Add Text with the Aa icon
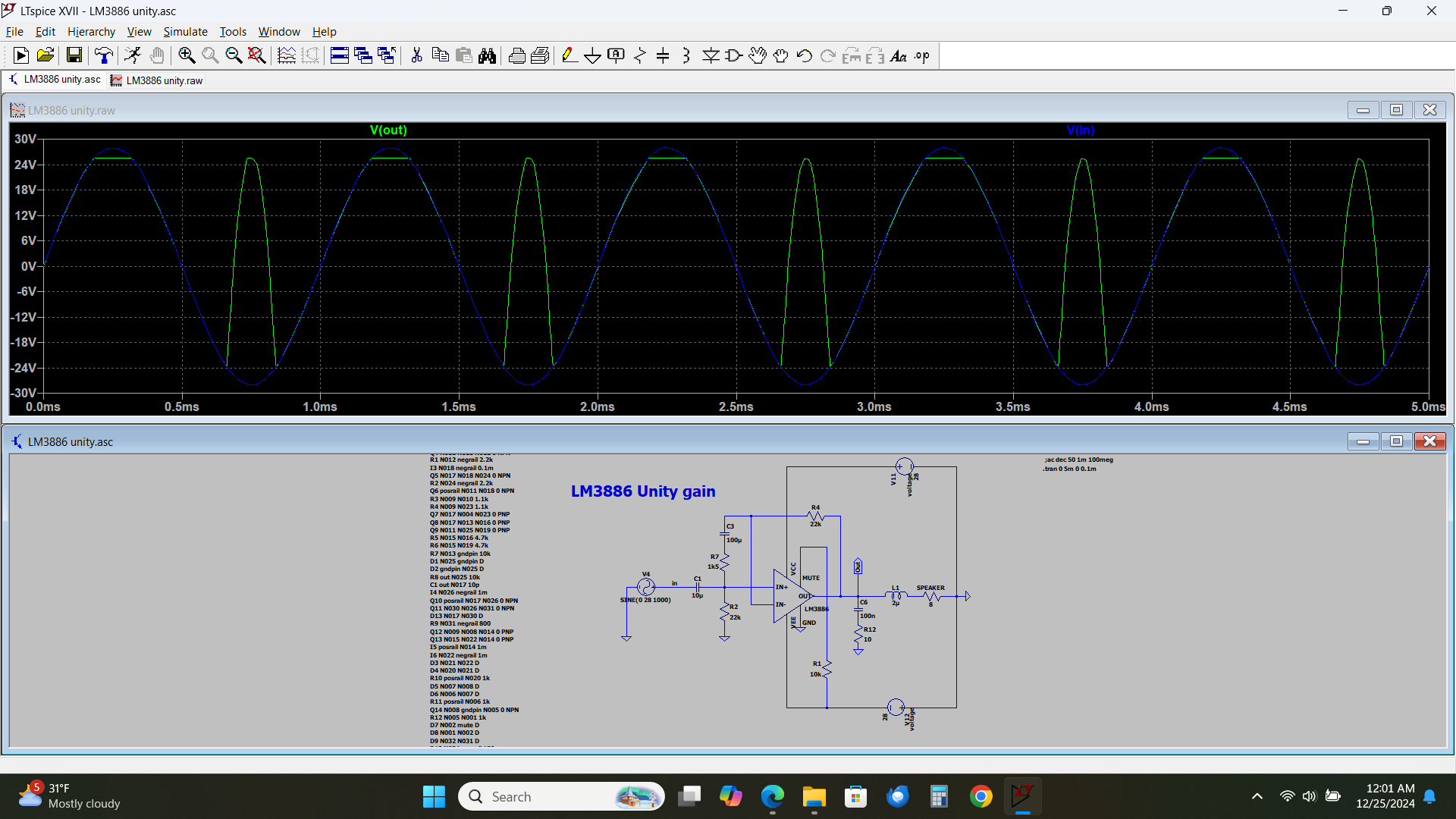The height and width of the screenshot is (819, 1456). (x=899, y=55)
